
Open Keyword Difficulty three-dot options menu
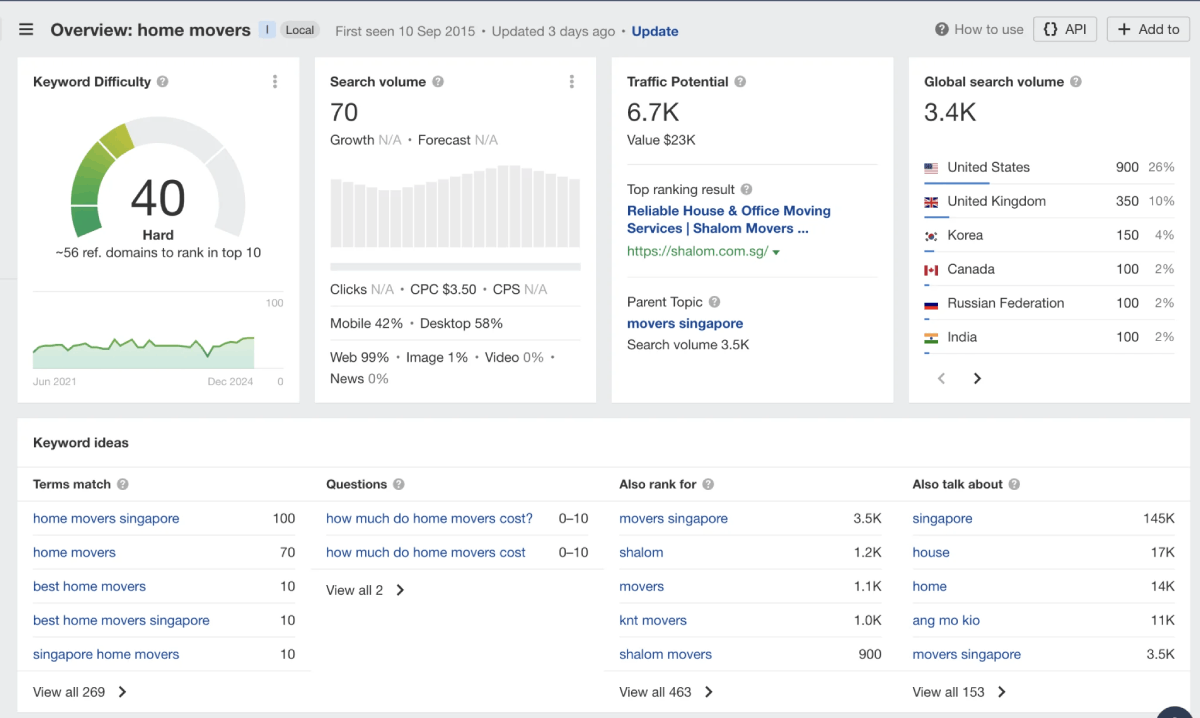pos(275,82)
